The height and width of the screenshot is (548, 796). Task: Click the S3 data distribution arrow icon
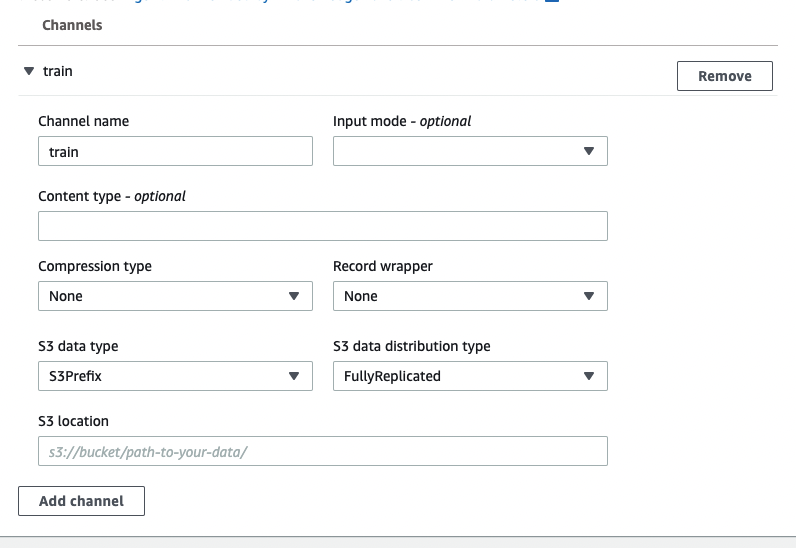click(x=589, y=376)
